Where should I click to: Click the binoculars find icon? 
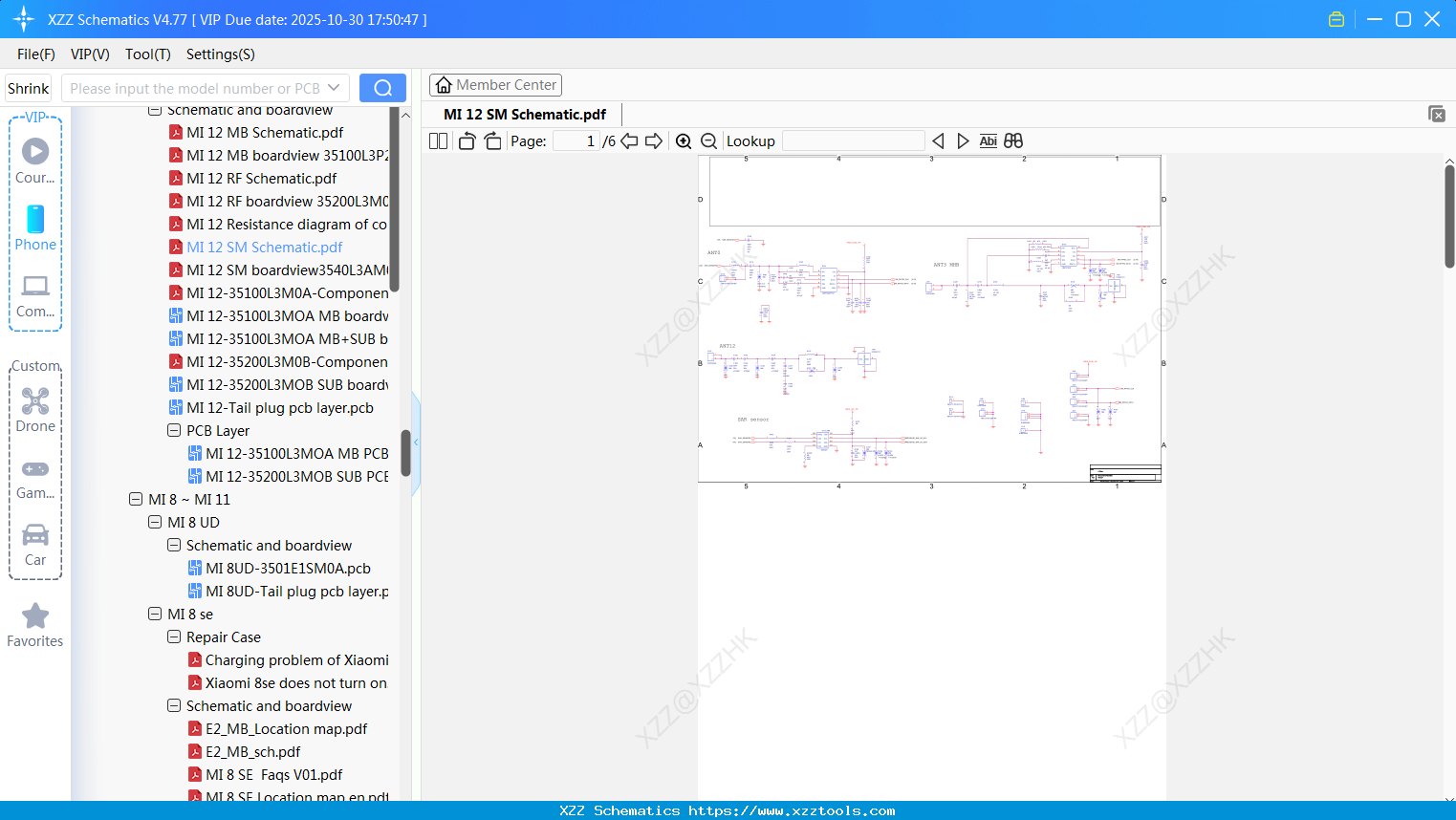pyautogui.click(x=1013, y=140)
